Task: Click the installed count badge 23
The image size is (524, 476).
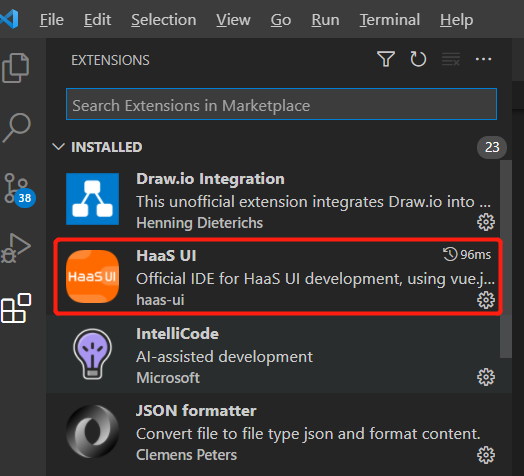Action: pos(492,147)
